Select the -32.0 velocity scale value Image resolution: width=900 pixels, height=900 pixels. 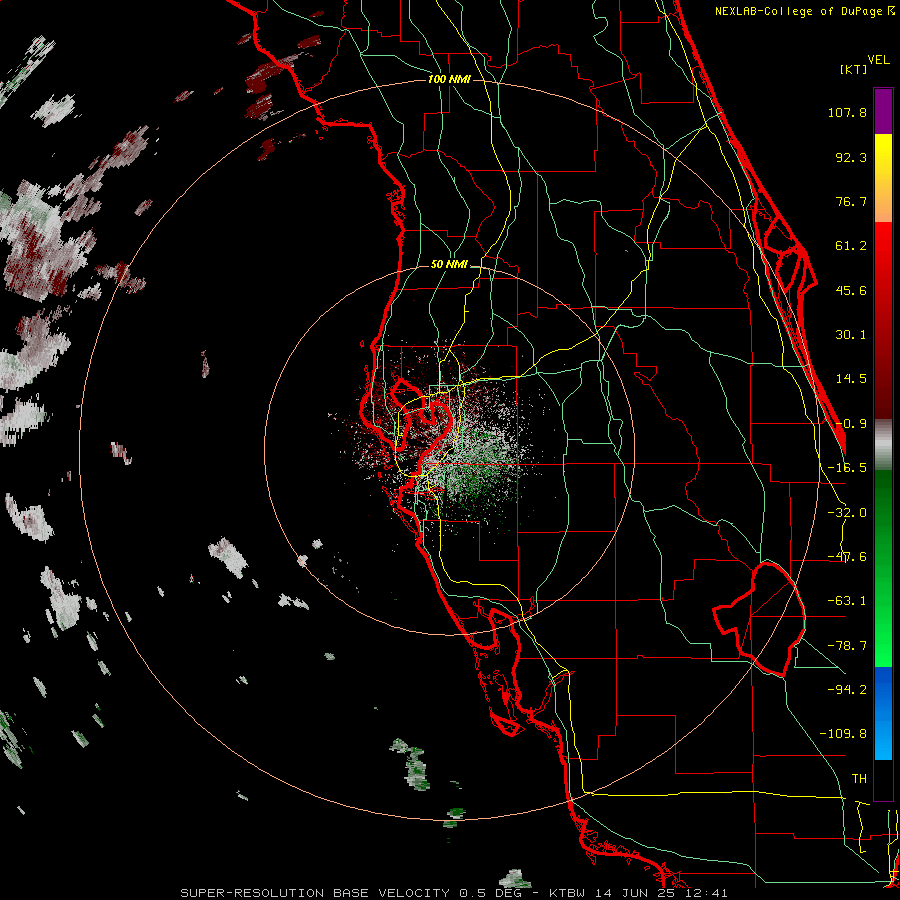847,513
